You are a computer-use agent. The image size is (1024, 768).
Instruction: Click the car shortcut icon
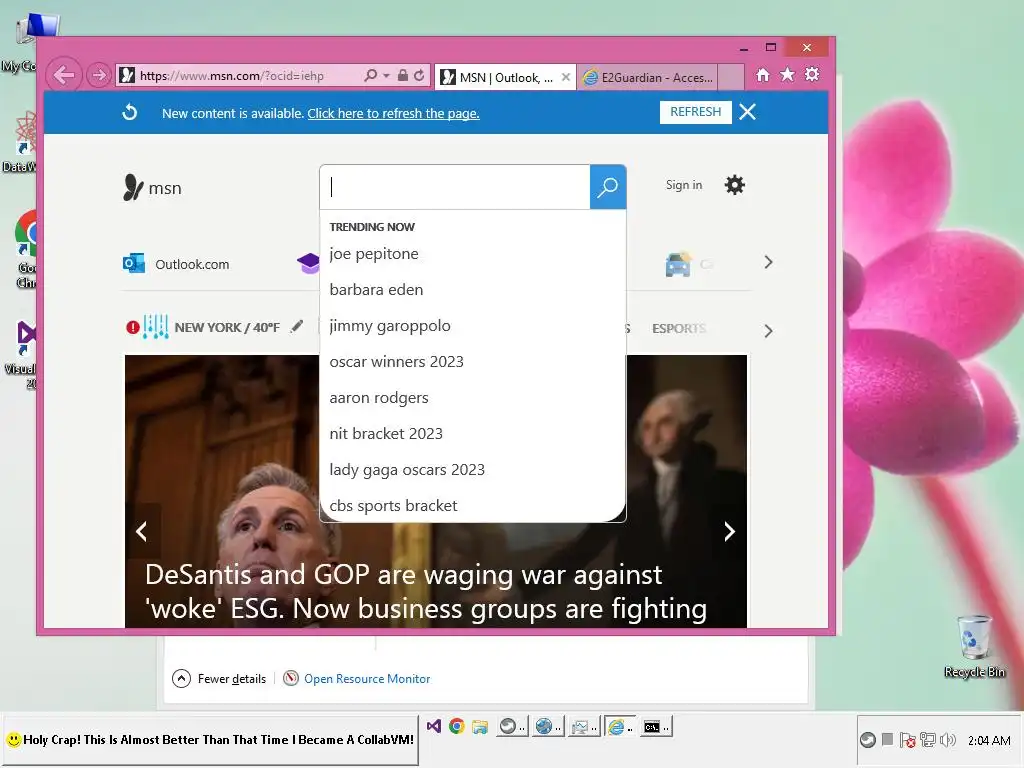[678, 264]
